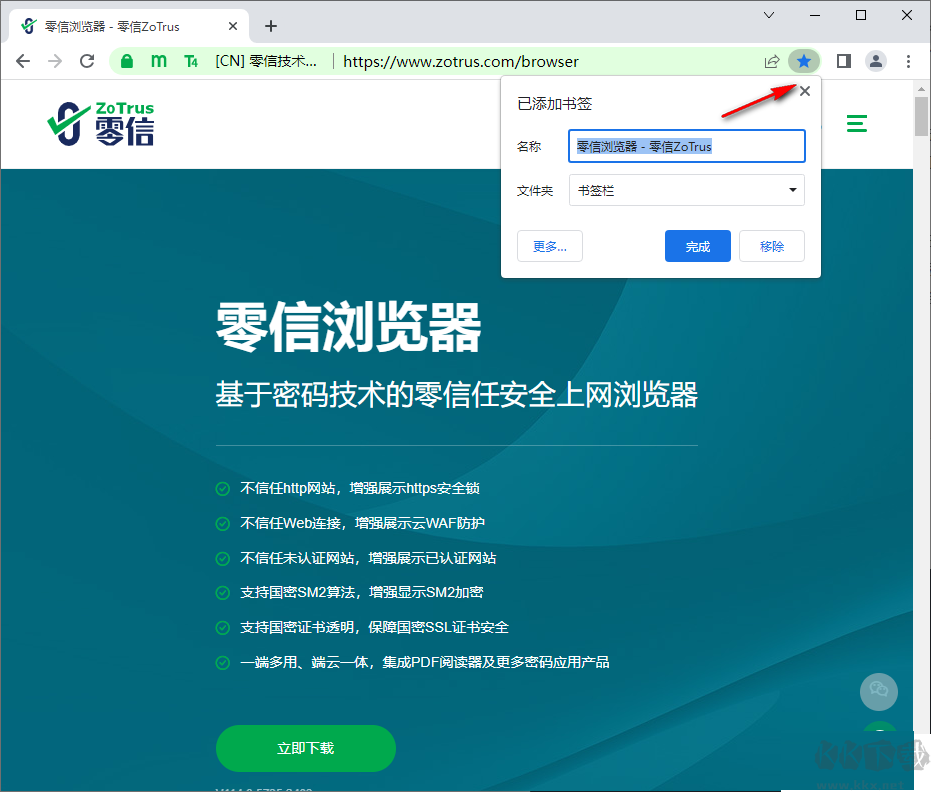Click the bookmark 名称 name input field
Viewport: 931px width, 792px height.
click(686, 146)
